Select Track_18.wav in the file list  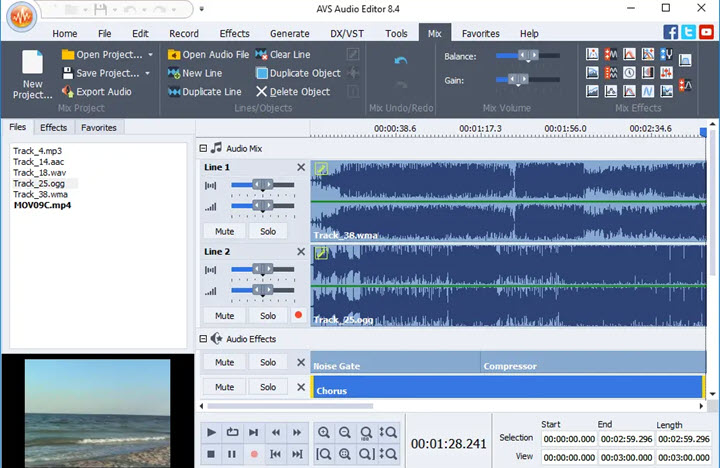38,172
